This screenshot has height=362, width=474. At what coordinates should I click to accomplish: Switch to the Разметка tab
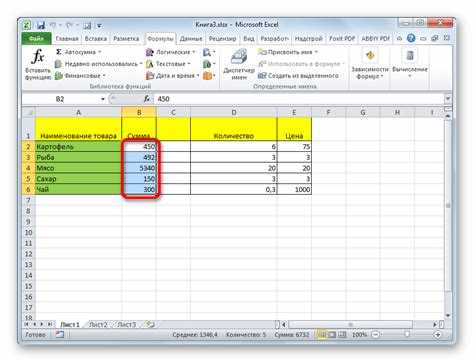(x=126, y=39)
